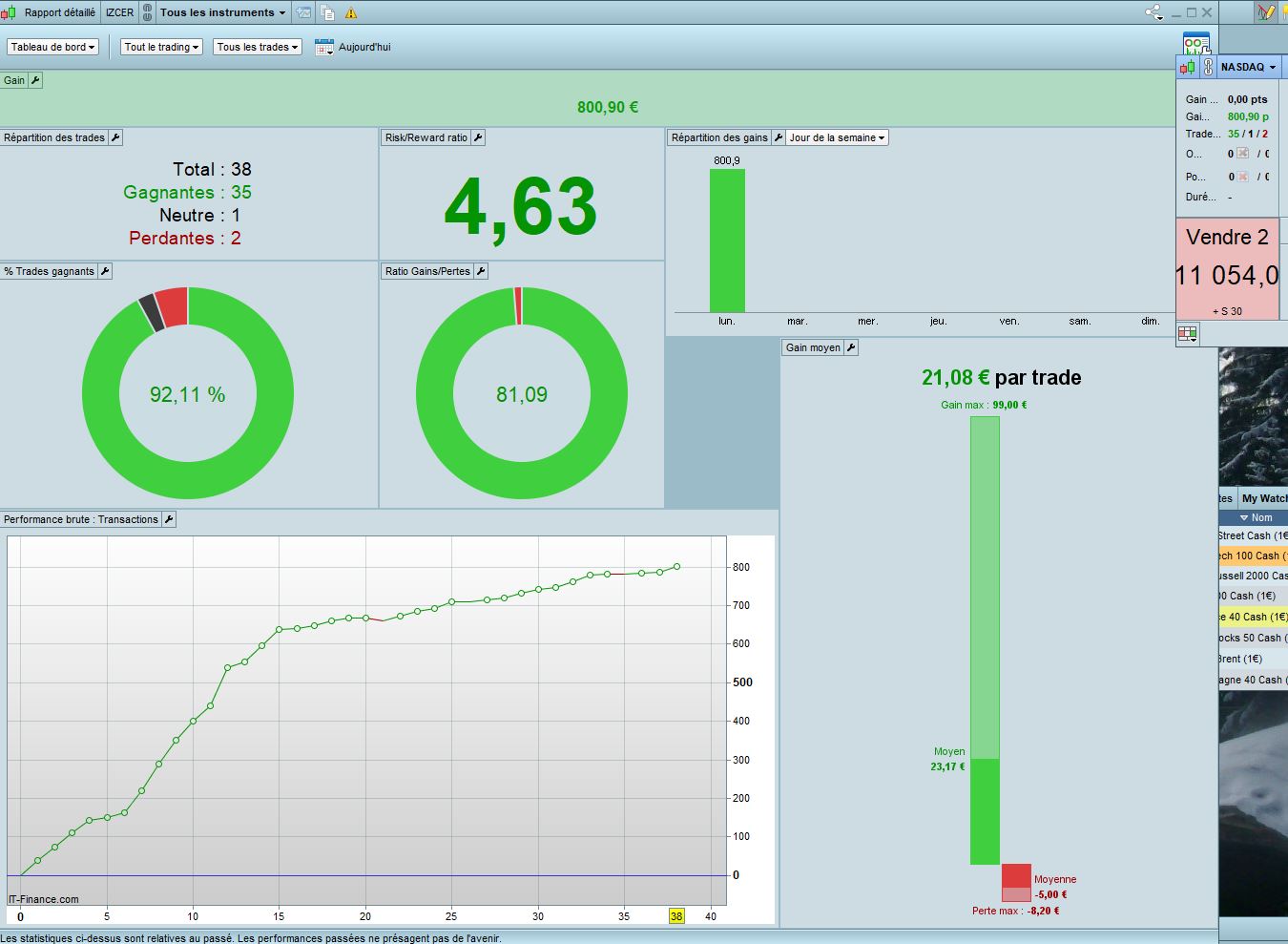
Task: Click the chart pencil drawing icon at top right
Action: [1266, 12]
